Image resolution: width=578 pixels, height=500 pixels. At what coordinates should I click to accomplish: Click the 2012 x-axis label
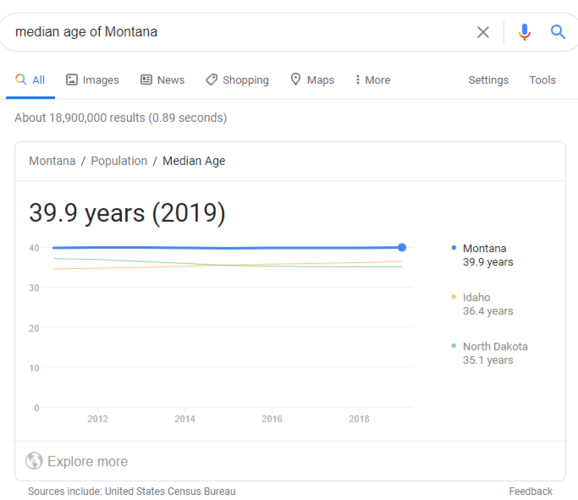(x=97, y=419)
